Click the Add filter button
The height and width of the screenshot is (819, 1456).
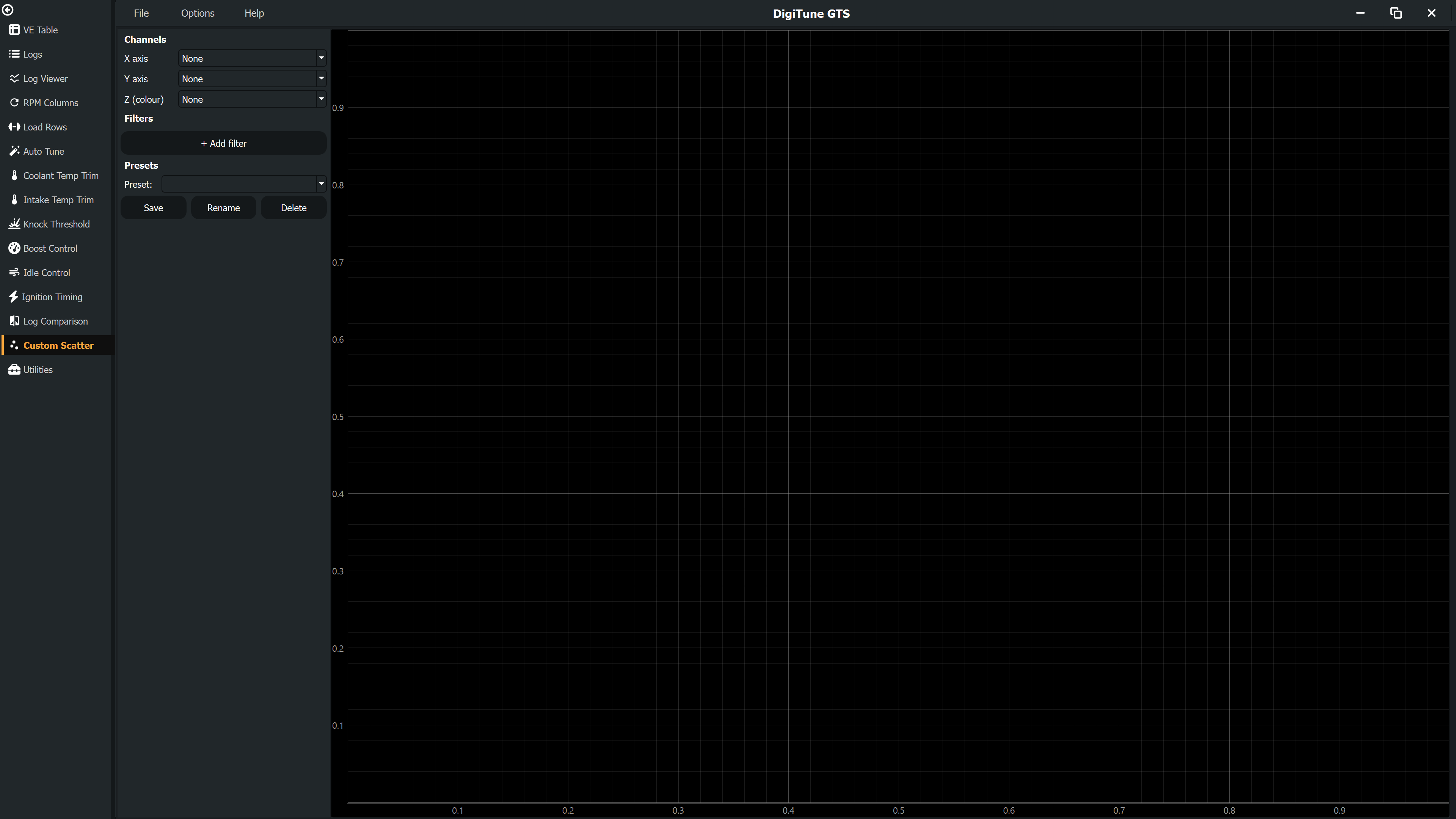tap(224, 144)
